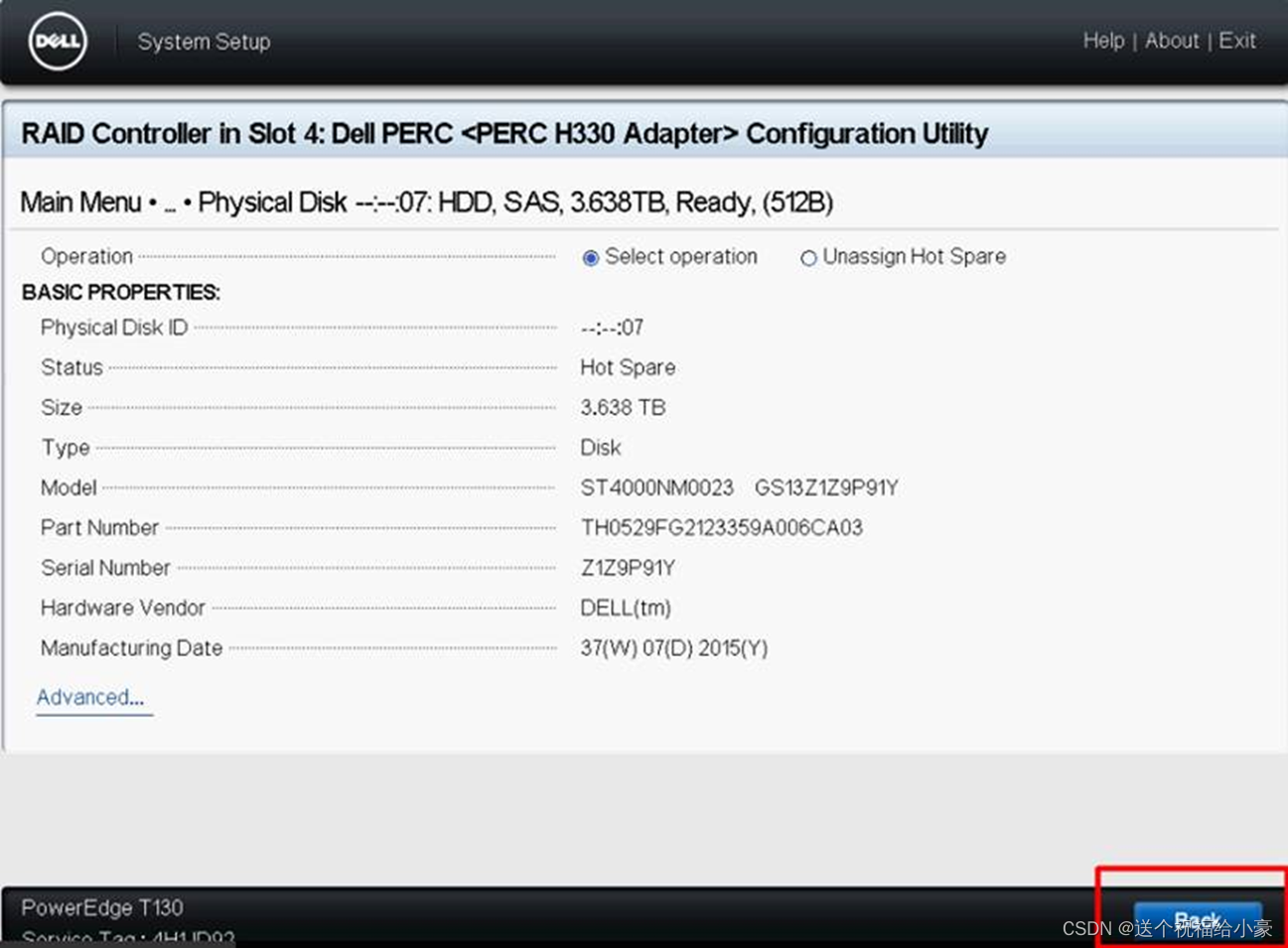Click the 'Disk' type value
The image size is (1288, 948).
601,448
